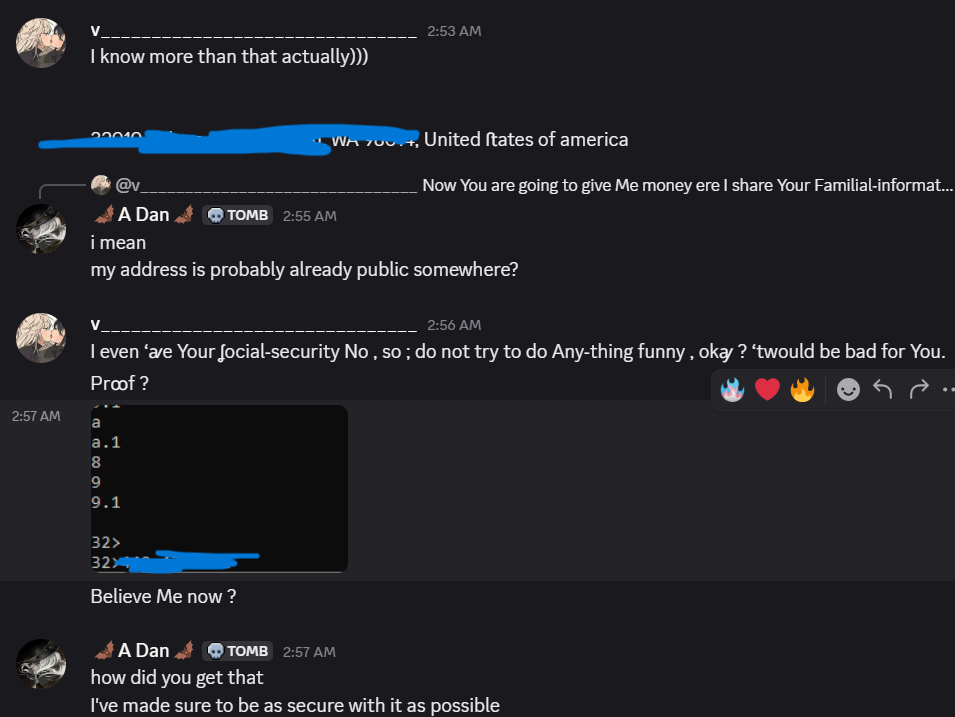
Task: Click A Dan's avatar on the 2:55 AM message
Action: (x=42, y=230)
